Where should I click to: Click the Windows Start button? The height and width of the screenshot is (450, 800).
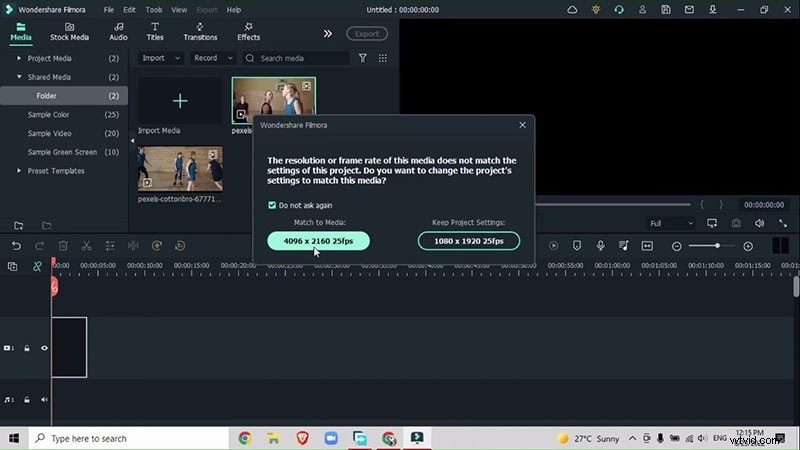coord(14,438)
